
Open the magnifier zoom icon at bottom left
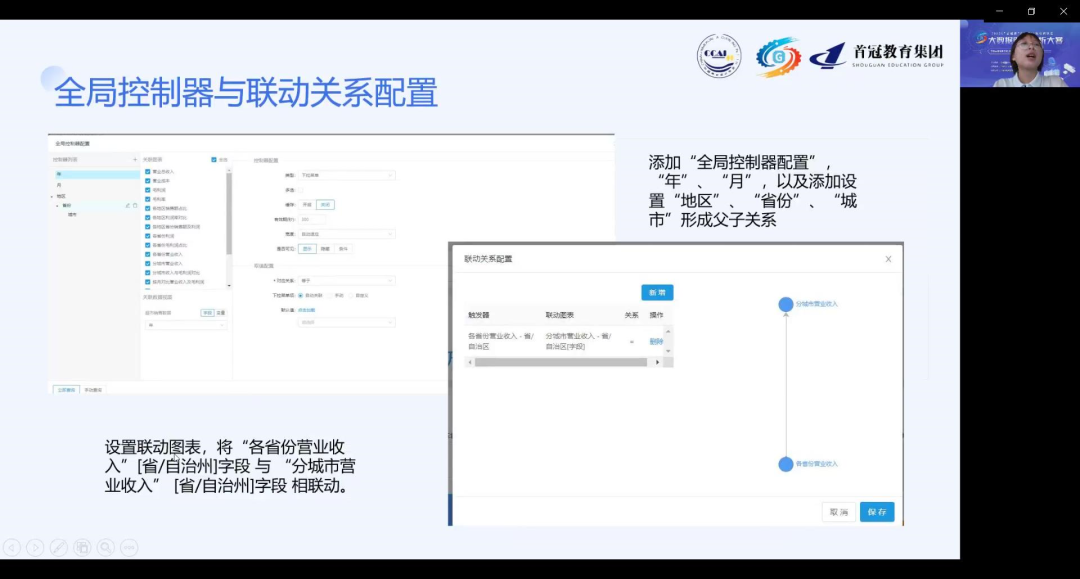point(105,547)
